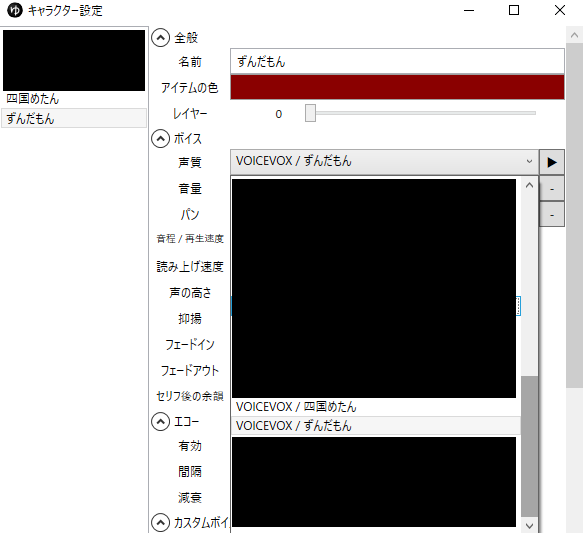Image resolution: width=583 pixels, height=533 pixels.
Task: Click the 有効 label under エコー
Action: tap(190, 446)
